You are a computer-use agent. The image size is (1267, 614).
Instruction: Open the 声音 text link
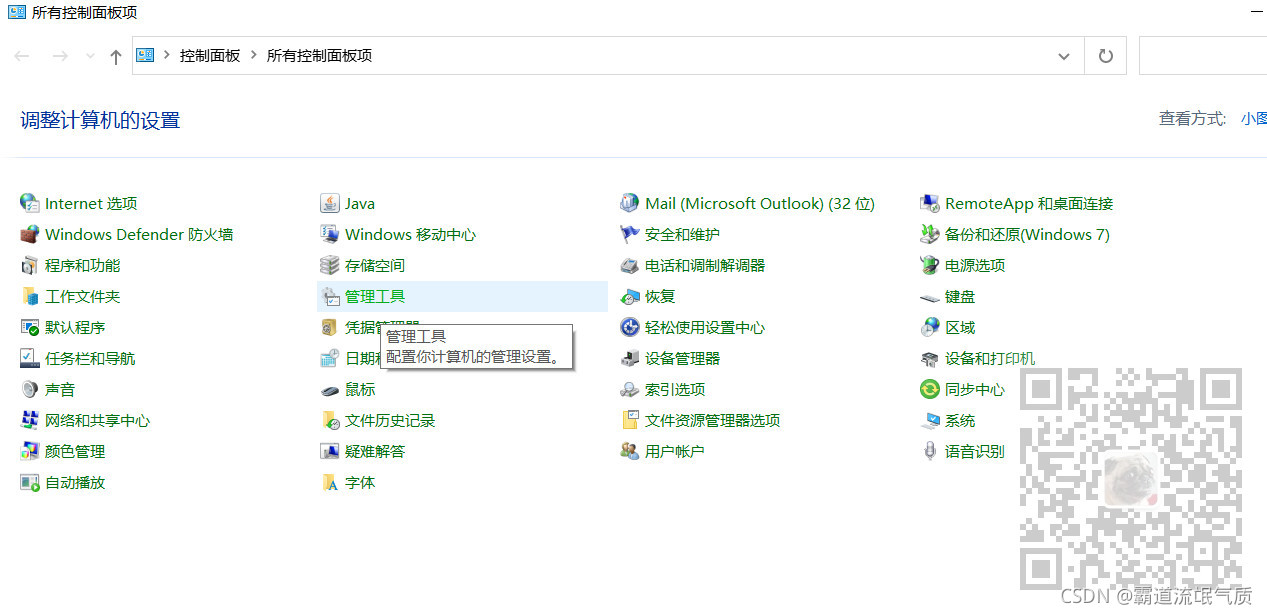pos(60,389)
